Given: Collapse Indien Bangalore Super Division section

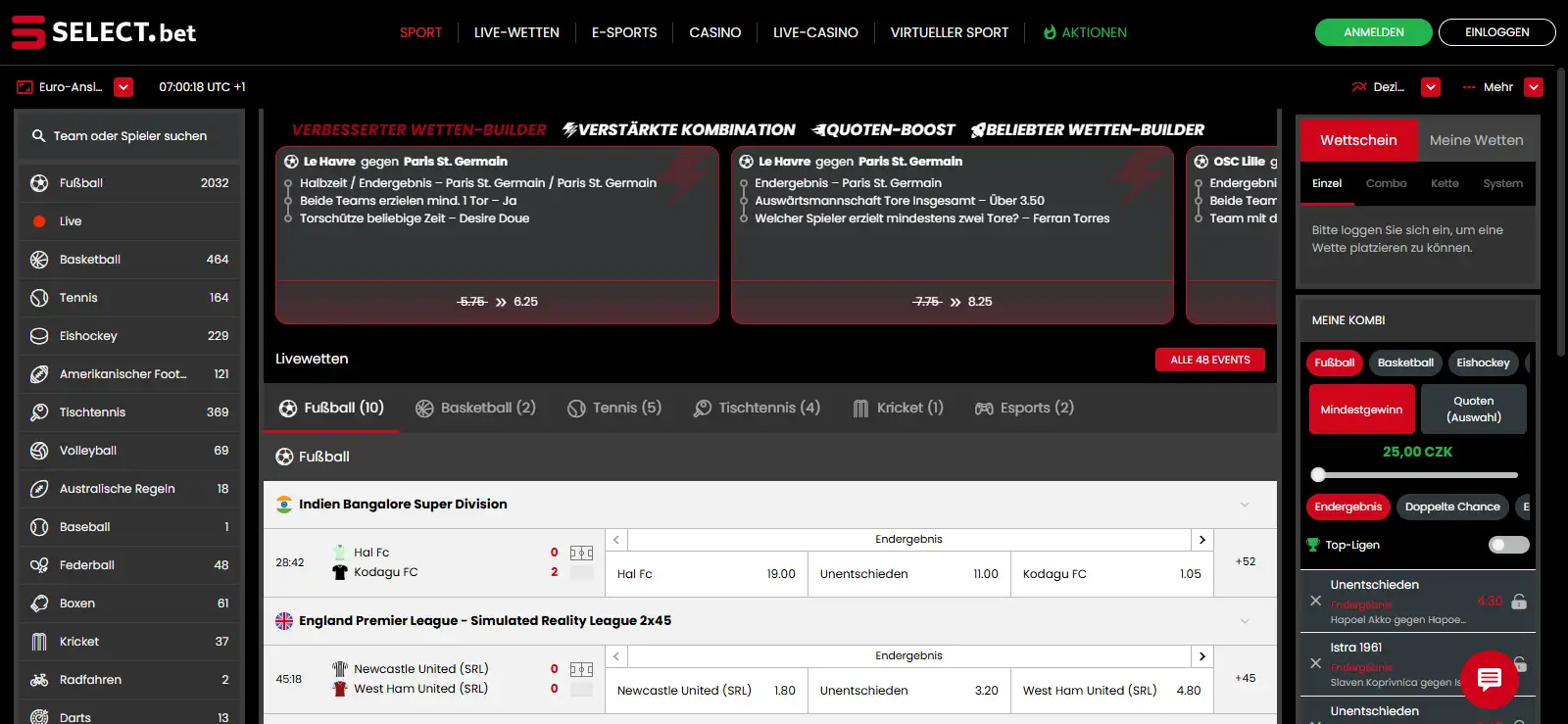Looking at the screenshot, I should [x=1245, y=505].
